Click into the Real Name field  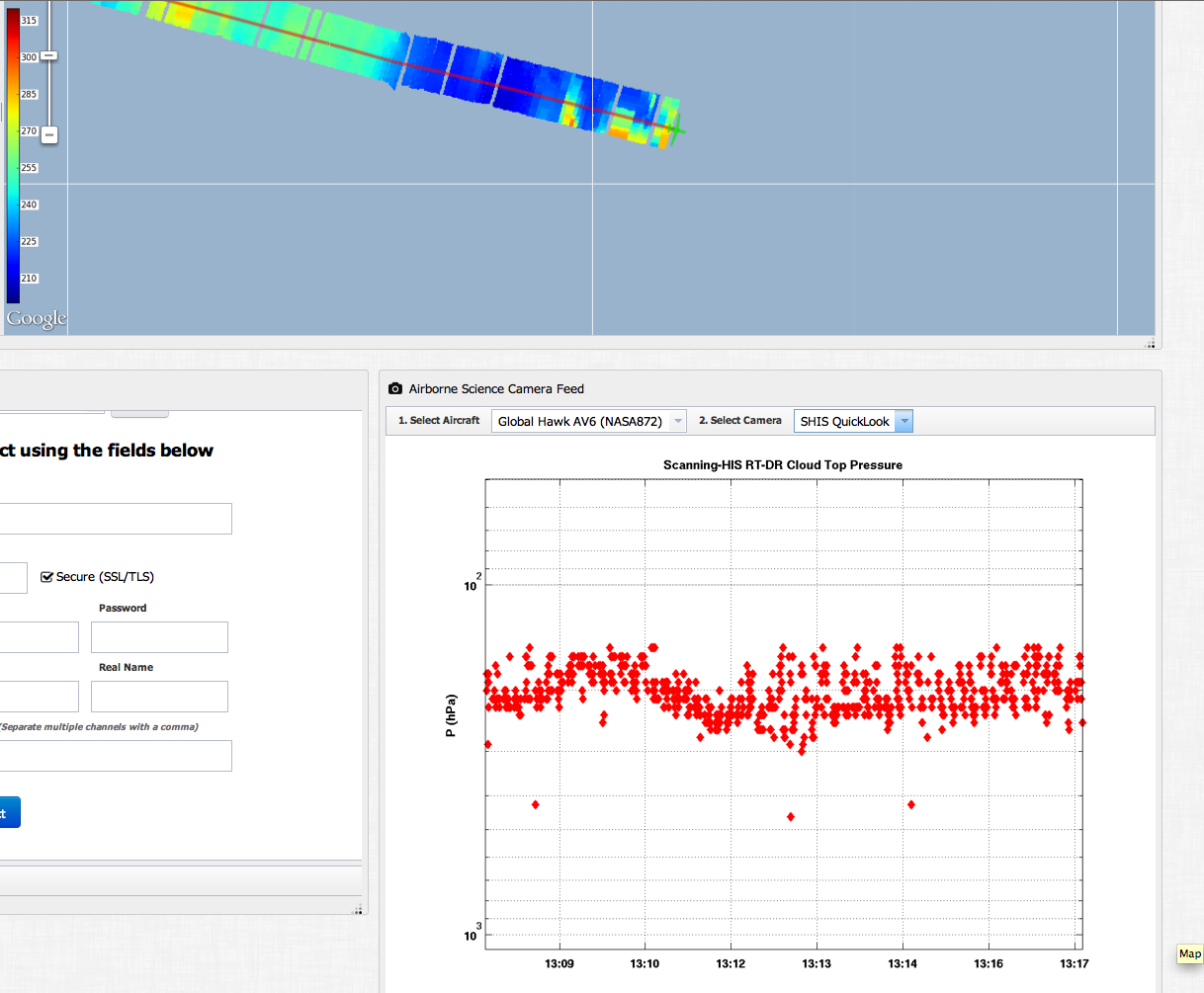(159, 697)
